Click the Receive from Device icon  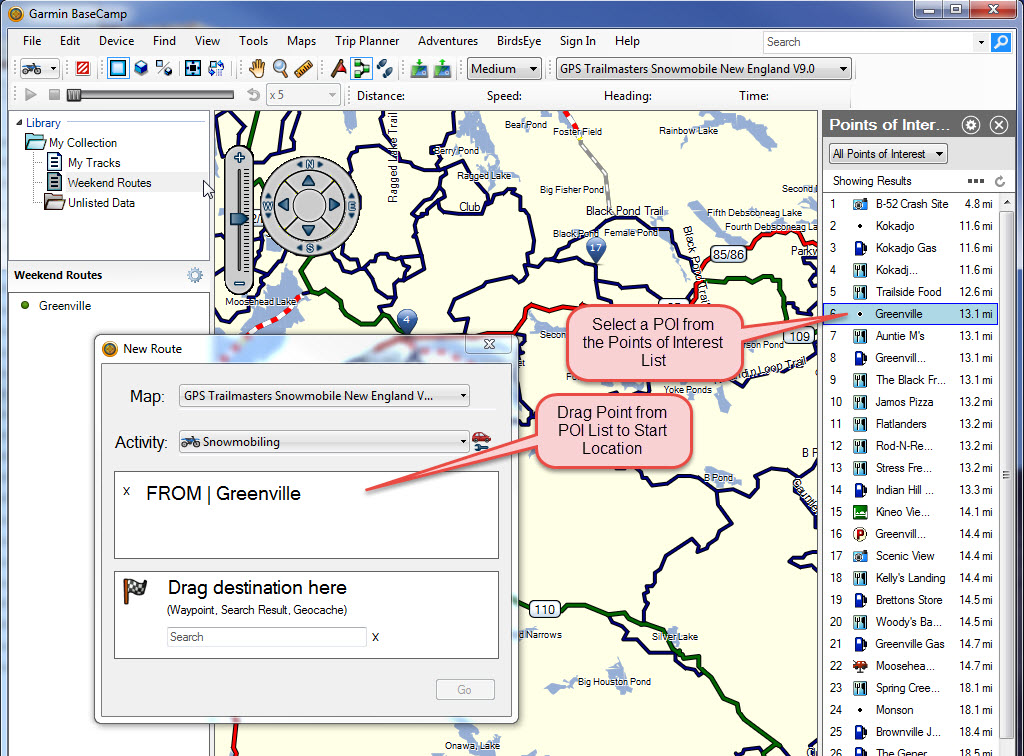tap(442, 69)
